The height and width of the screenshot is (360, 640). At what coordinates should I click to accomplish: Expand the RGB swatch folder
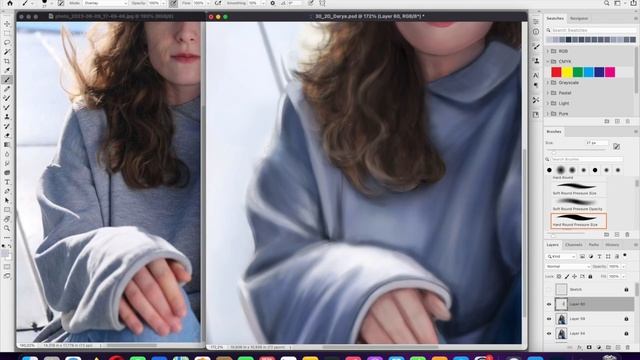[x=548, y=51]
